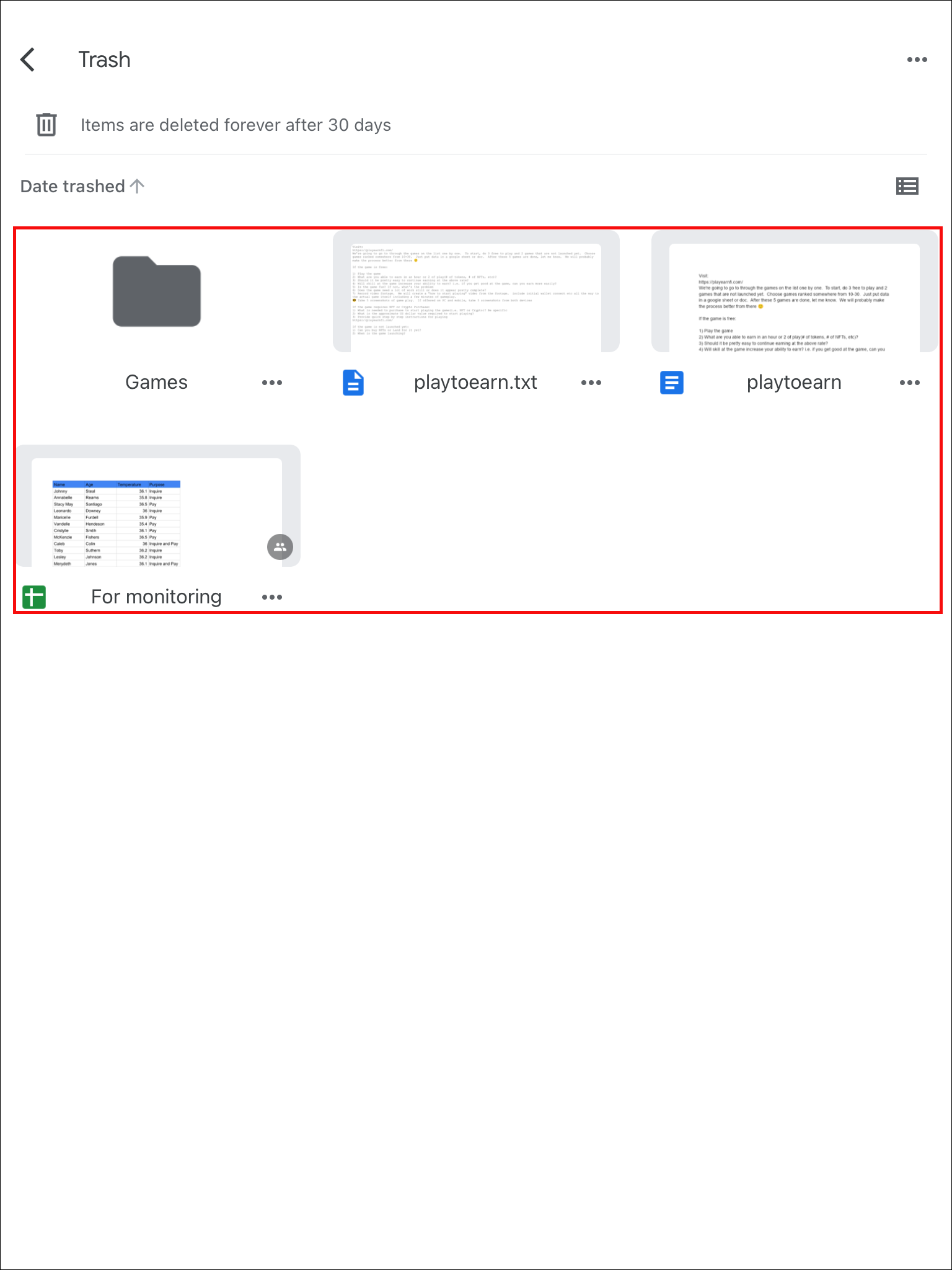This screenshot has height=1270, width=952.
Task: Open more options for For monitoring
Action: tap(272, 597)
